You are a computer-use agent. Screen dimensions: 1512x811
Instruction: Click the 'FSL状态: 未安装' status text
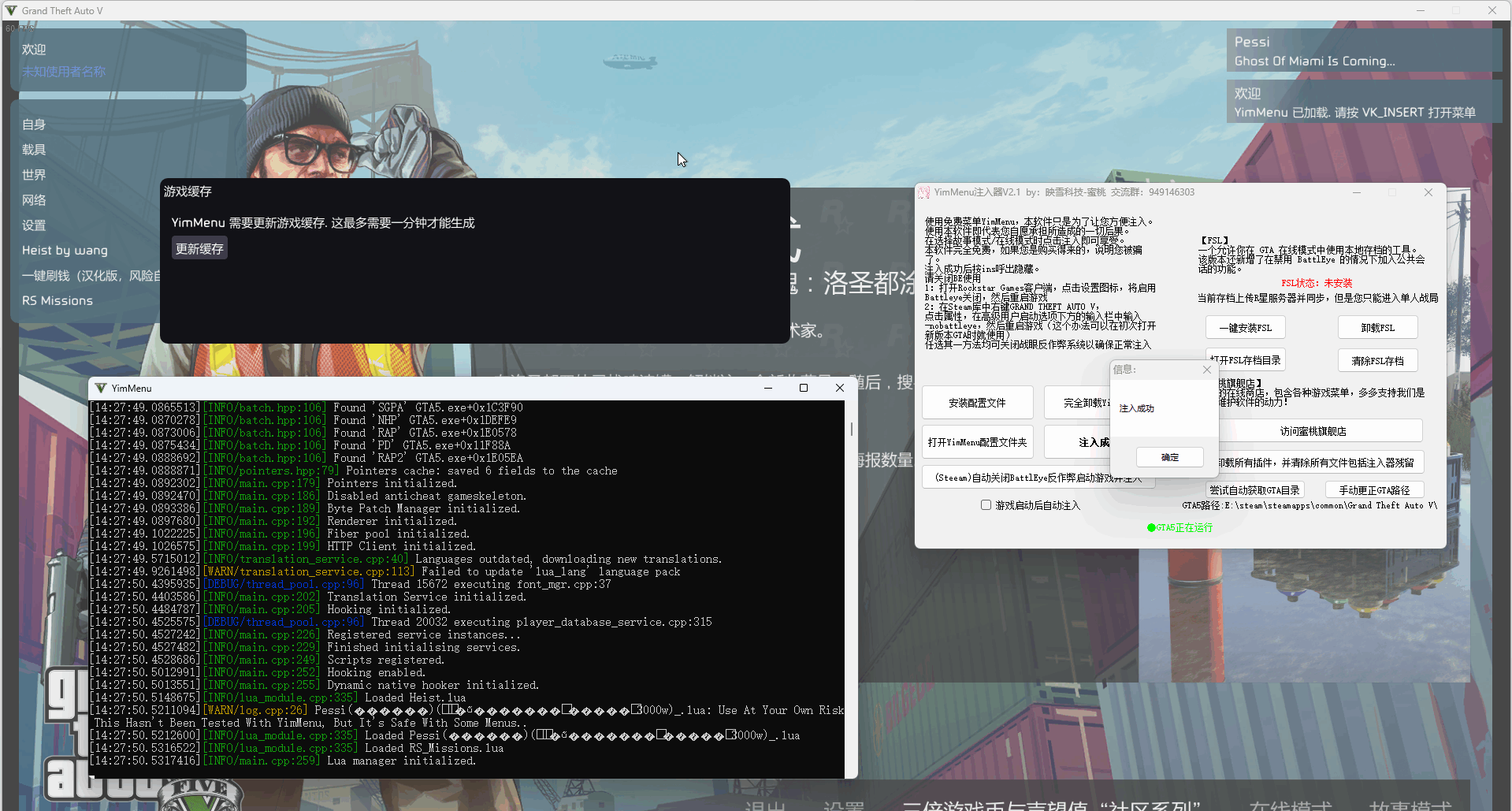[x=1317, y=283]
